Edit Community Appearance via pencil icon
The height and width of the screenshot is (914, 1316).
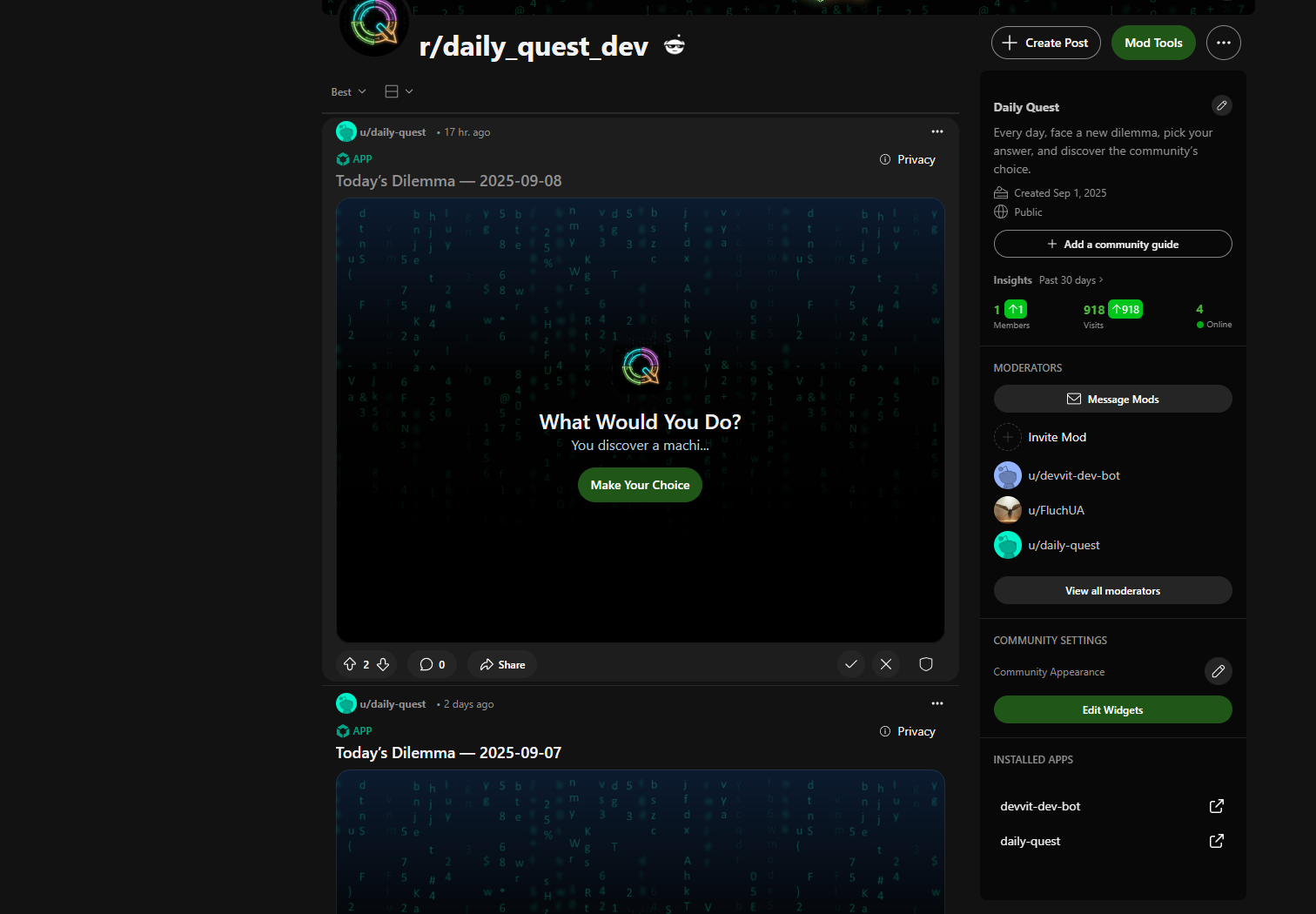click(1218, 671)
